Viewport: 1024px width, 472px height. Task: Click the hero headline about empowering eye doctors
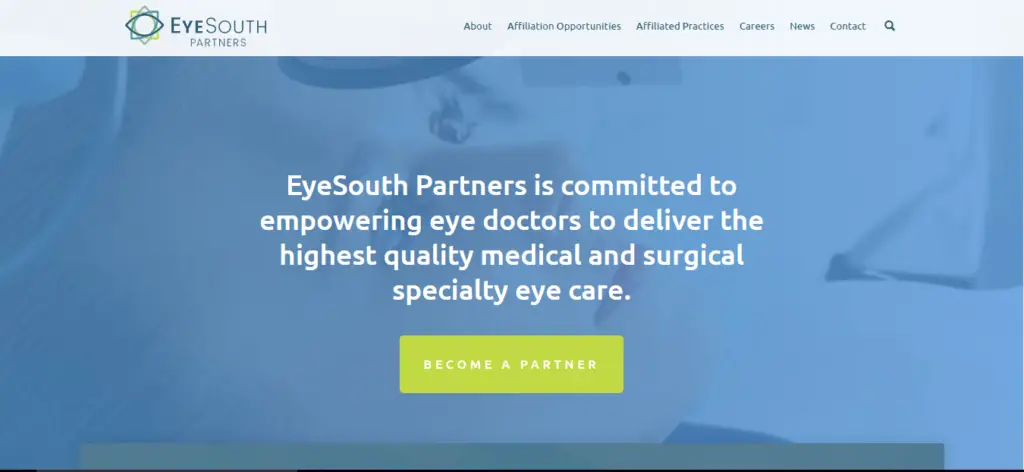click(511, 238)
